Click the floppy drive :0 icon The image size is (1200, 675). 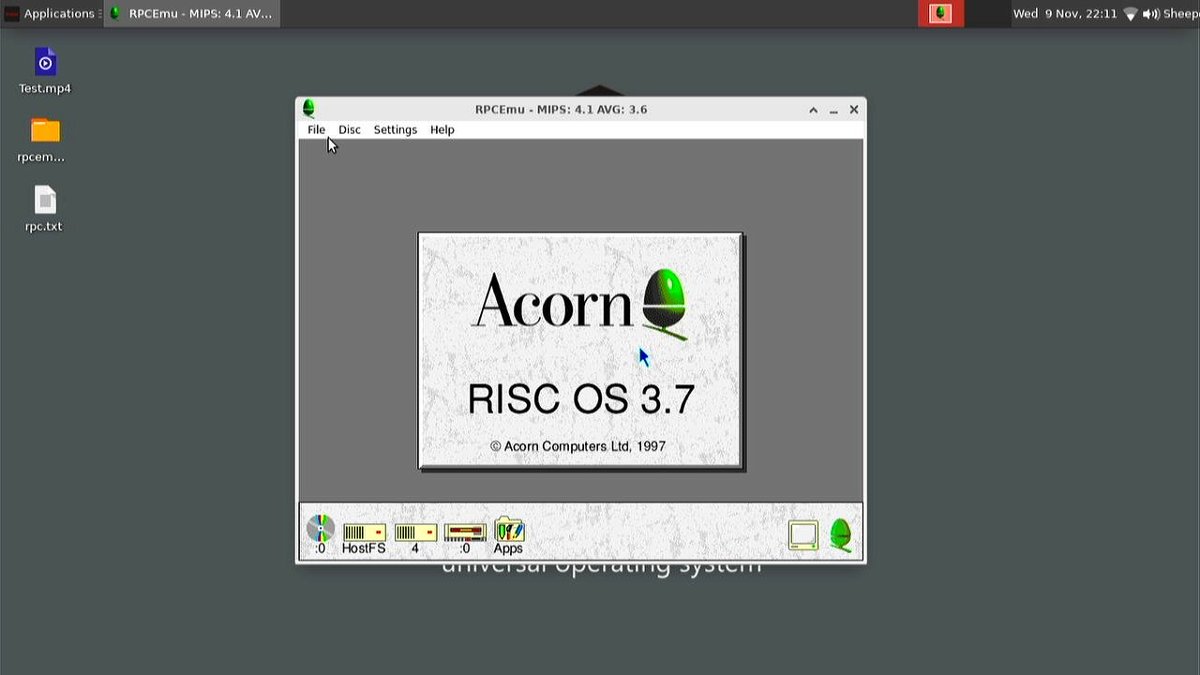465,538
